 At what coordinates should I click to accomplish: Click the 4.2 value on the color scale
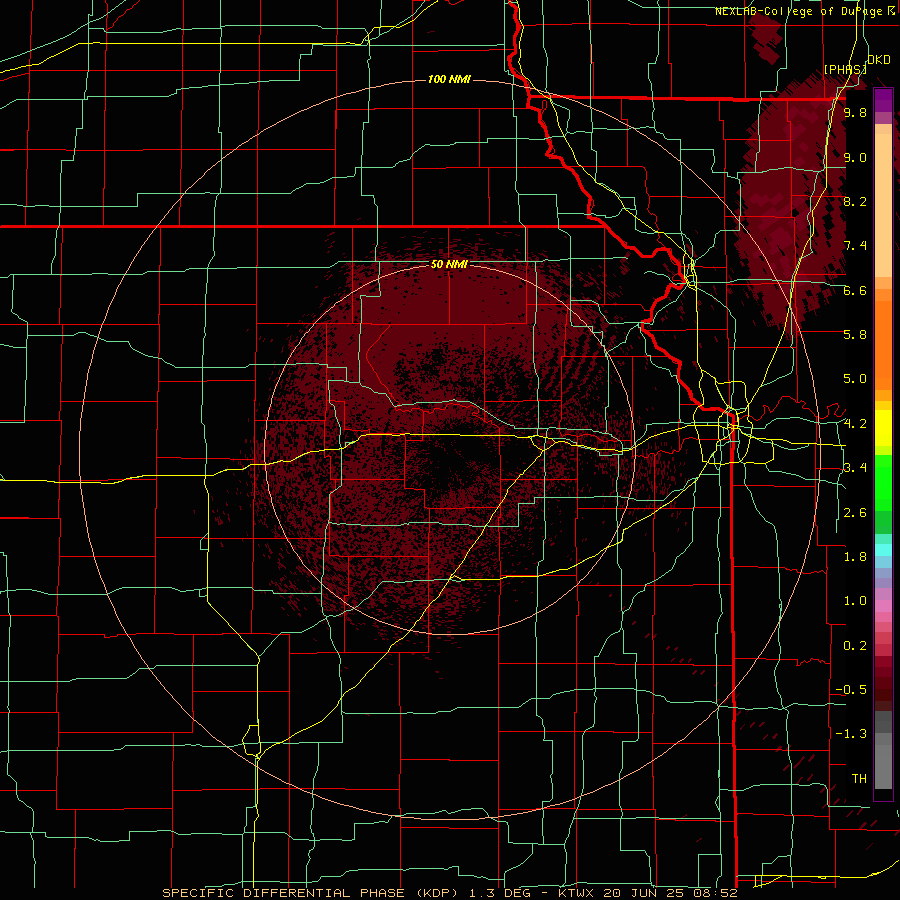(855, 424)
